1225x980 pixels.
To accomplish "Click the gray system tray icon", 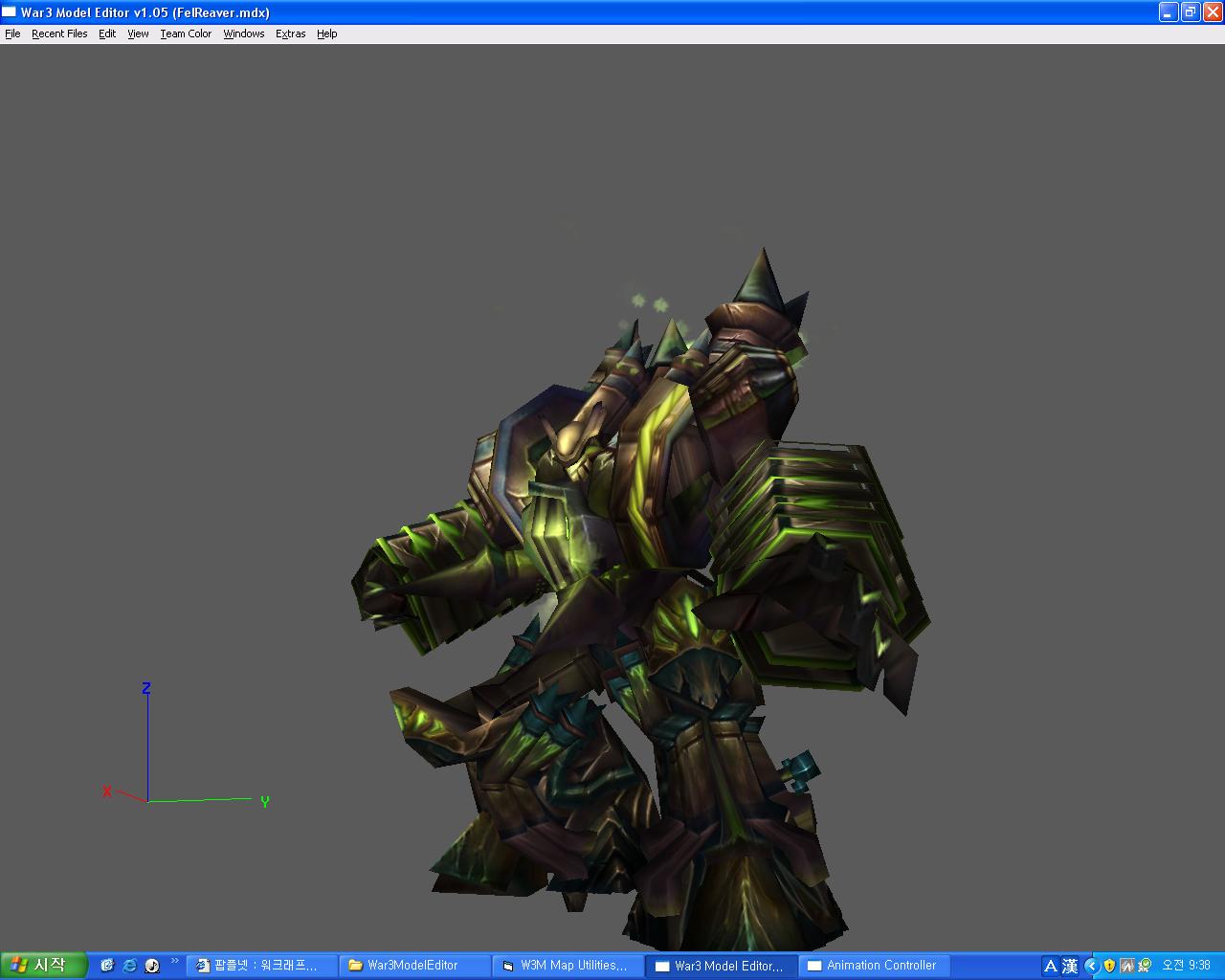I will [1126, 966].
